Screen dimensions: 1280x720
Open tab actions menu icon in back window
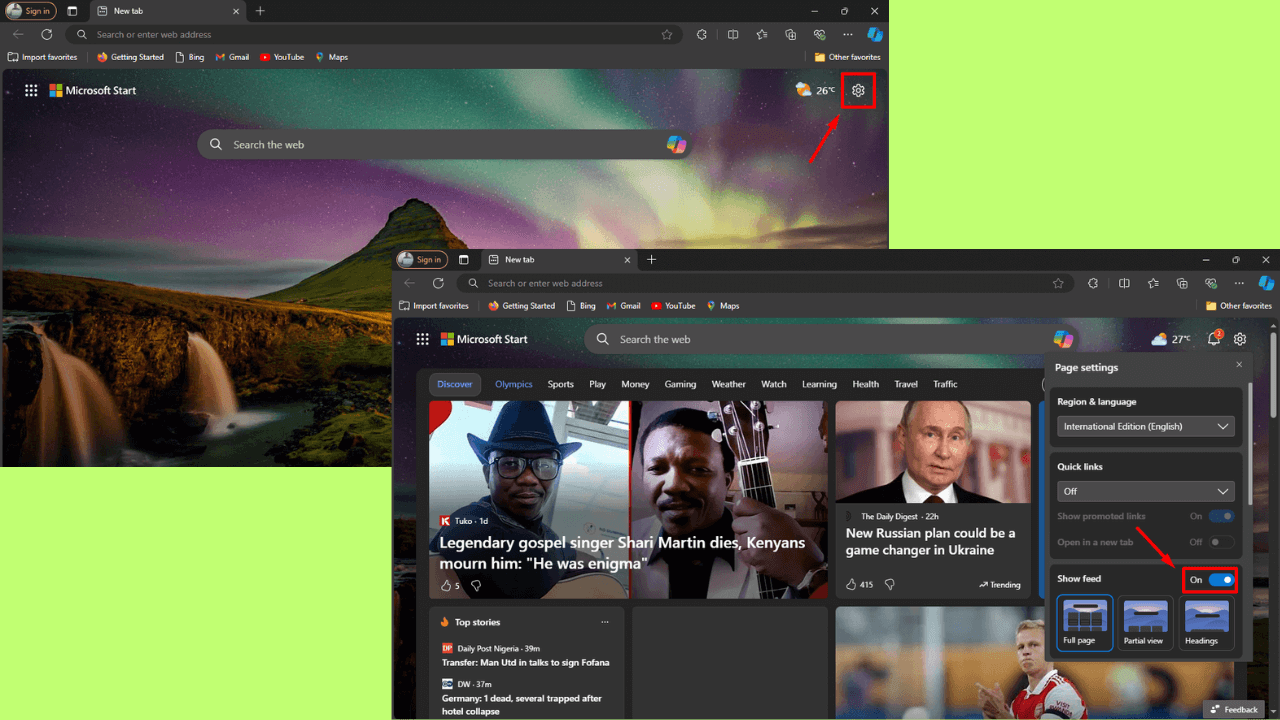coord(72,11)
